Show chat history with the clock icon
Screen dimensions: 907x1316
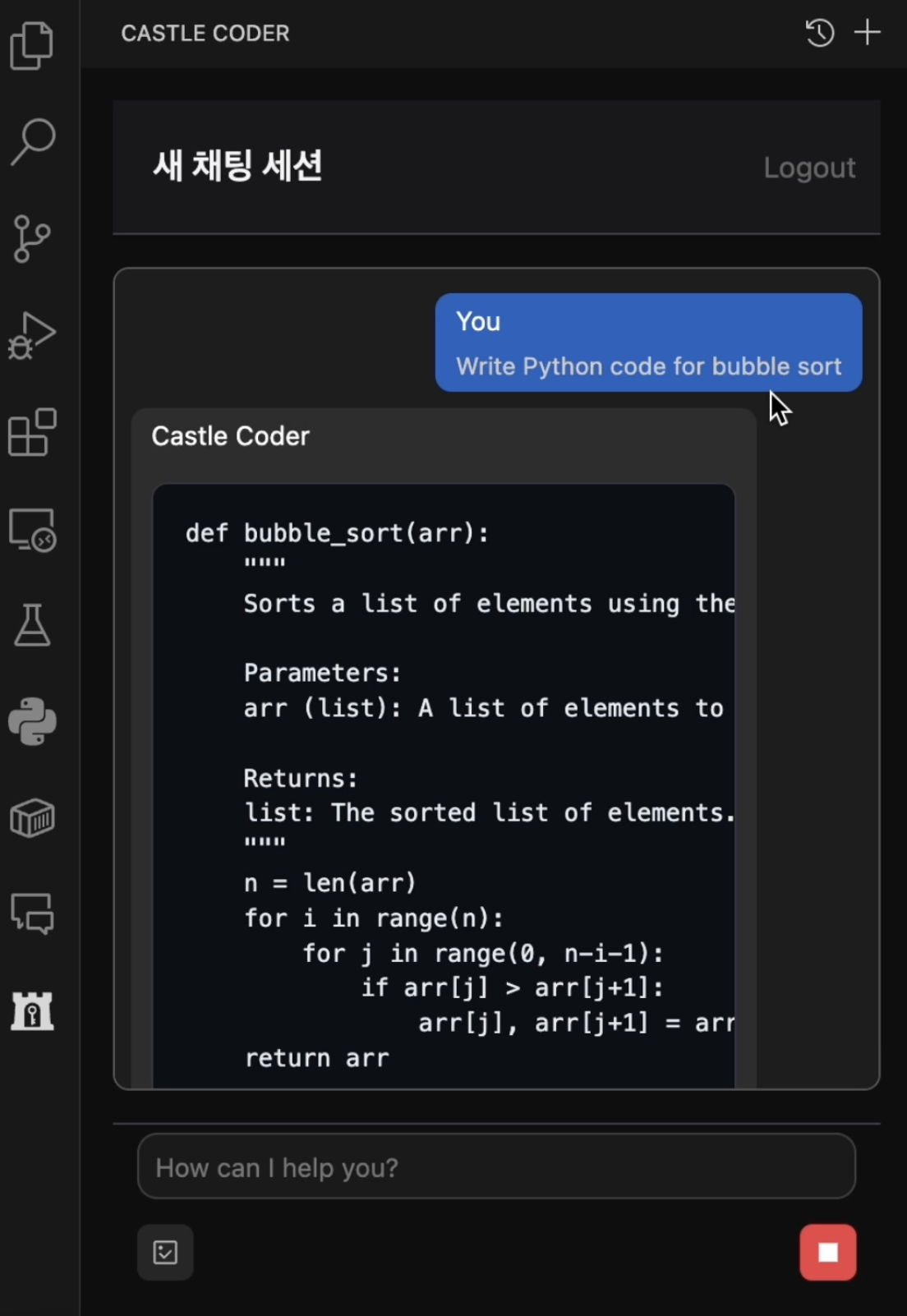click(819, 33)
